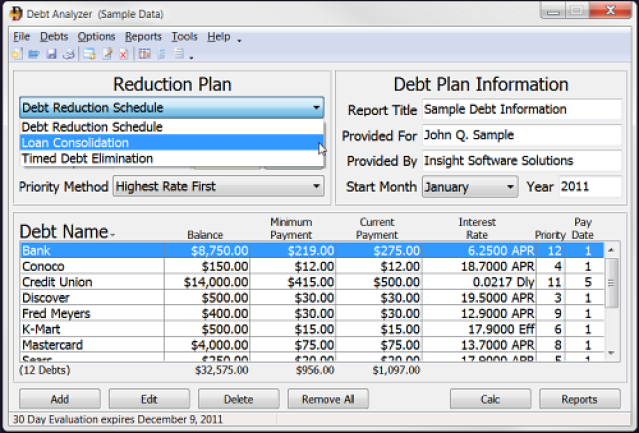Click the Save floppy disk icon
This screenshot has height=433, width=639.
[x=51, y=54]
